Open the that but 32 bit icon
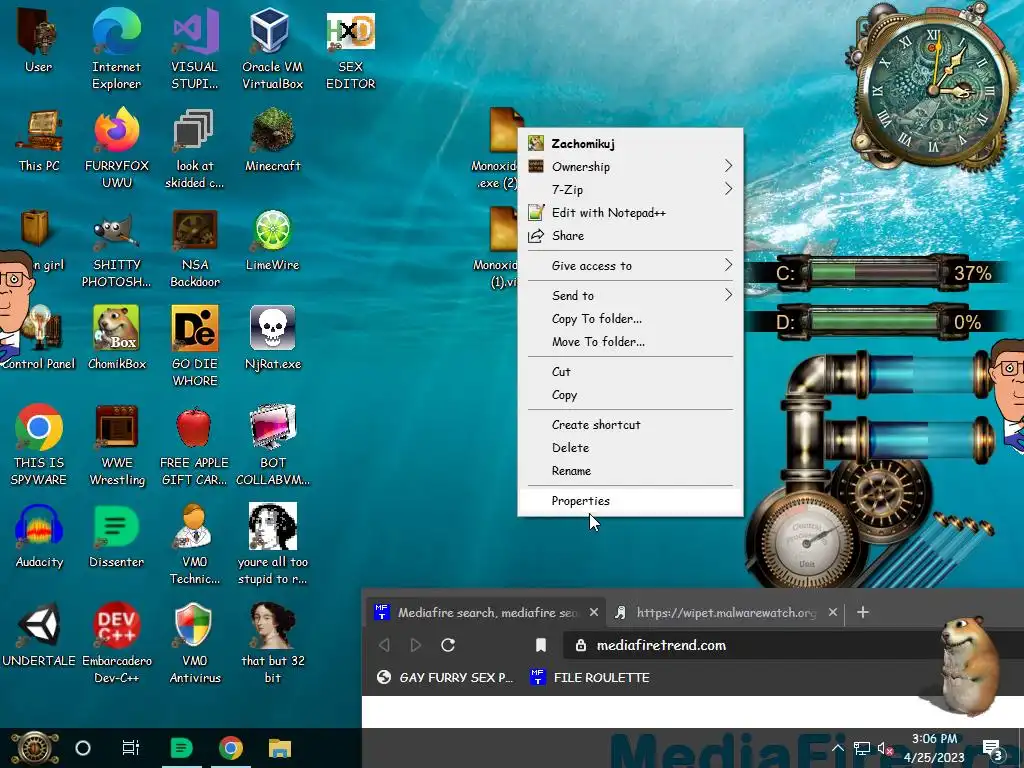 point(273,626)
